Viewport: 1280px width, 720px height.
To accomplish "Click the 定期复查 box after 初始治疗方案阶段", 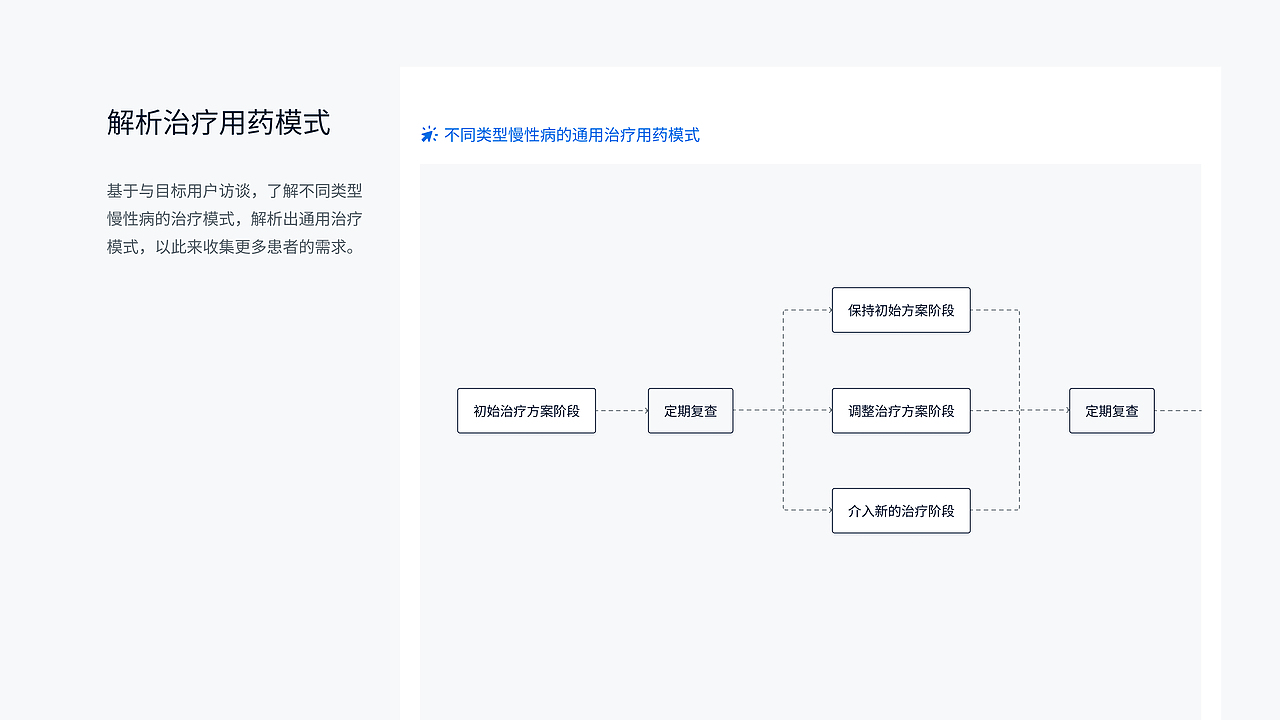I will (690, 411).
